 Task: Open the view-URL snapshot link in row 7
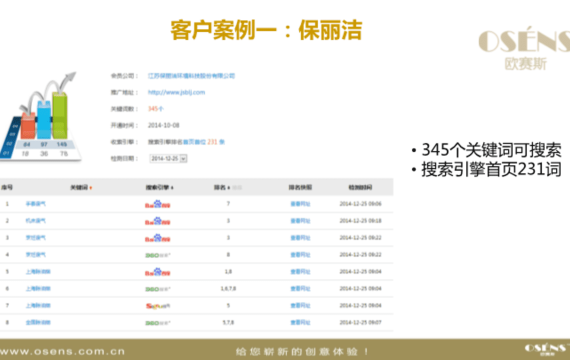pos(300,305)
